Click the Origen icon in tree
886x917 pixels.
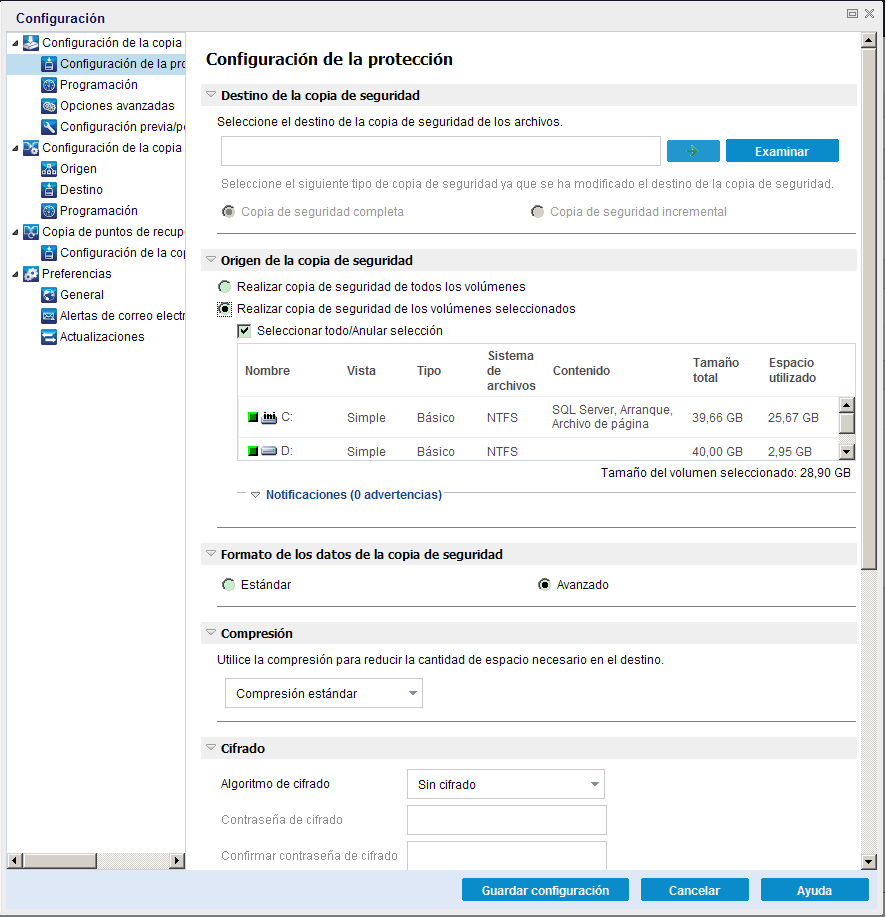click(49, 169)
